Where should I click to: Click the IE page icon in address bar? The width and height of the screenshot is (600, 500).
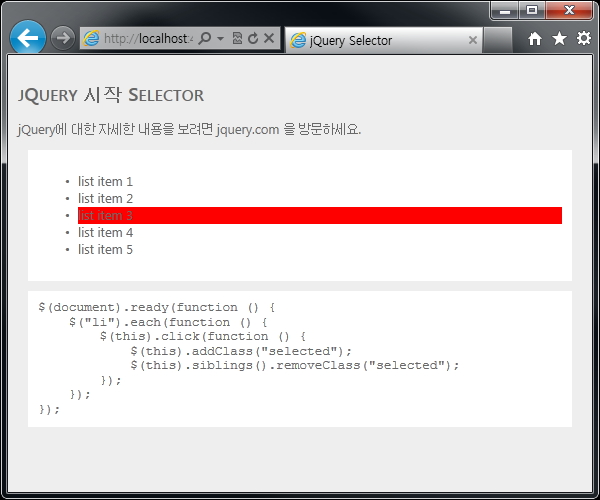click(91, 38)
